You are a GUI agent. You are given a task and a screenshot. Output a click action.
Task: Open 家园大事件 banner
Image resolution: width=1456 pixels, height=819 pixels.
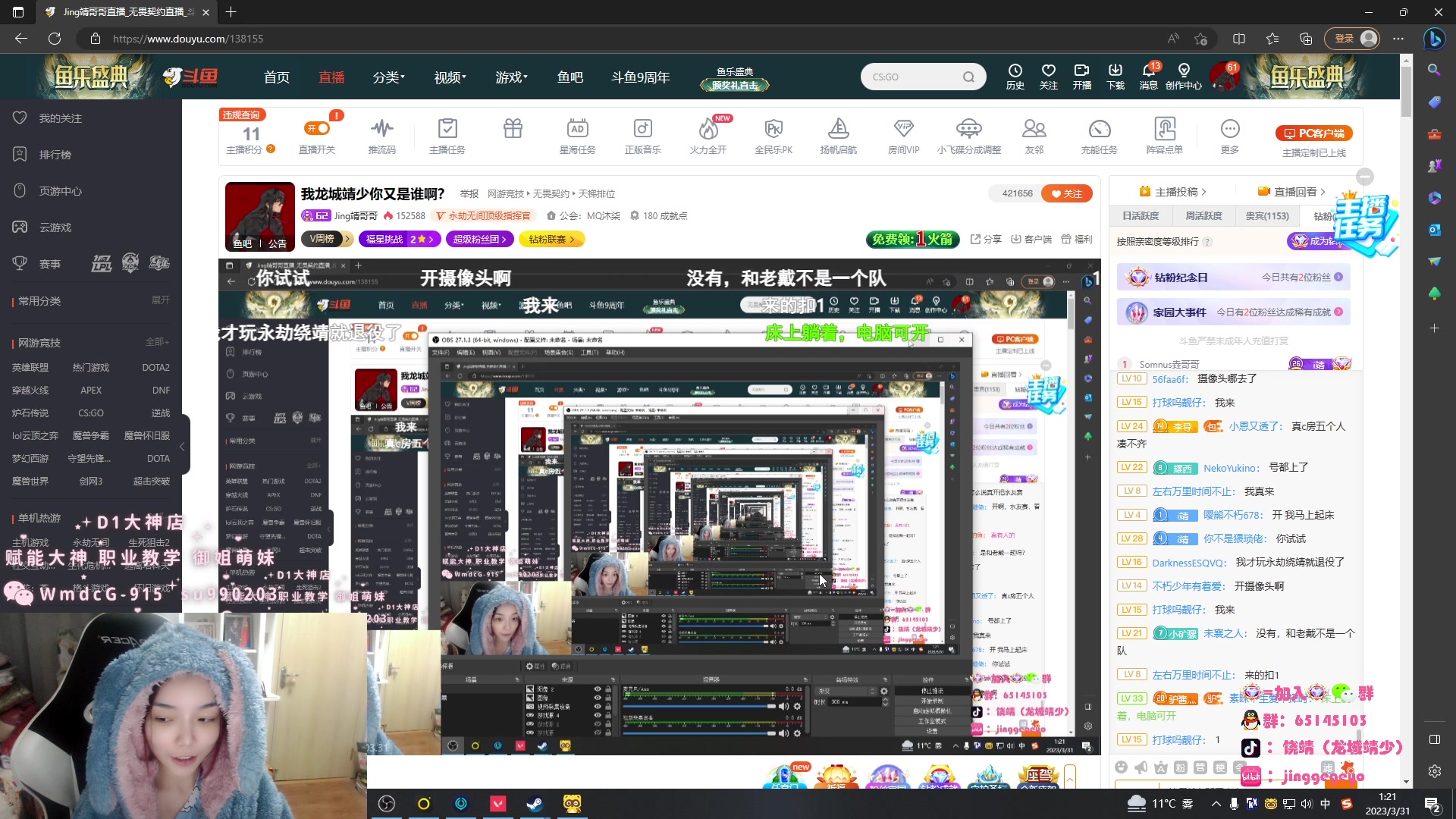tap(1233, 312)
